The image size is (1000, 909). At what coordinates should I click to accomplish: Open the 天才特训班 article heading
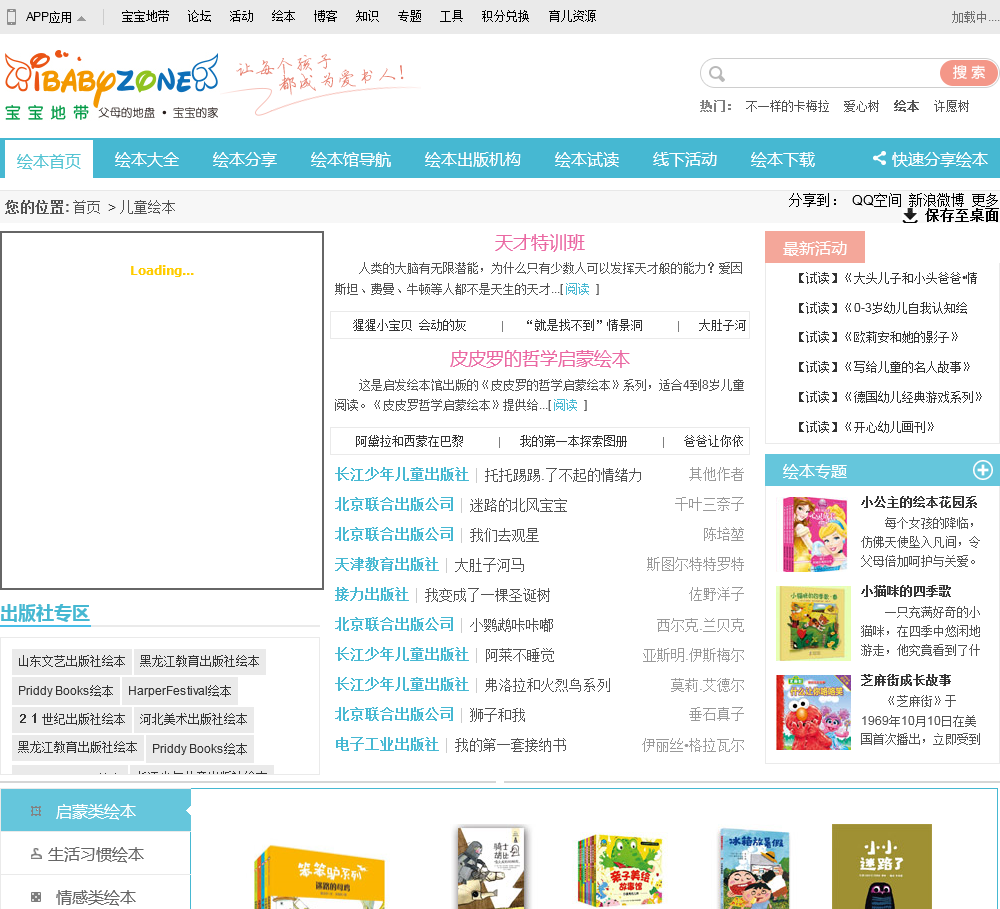(539, 243)
